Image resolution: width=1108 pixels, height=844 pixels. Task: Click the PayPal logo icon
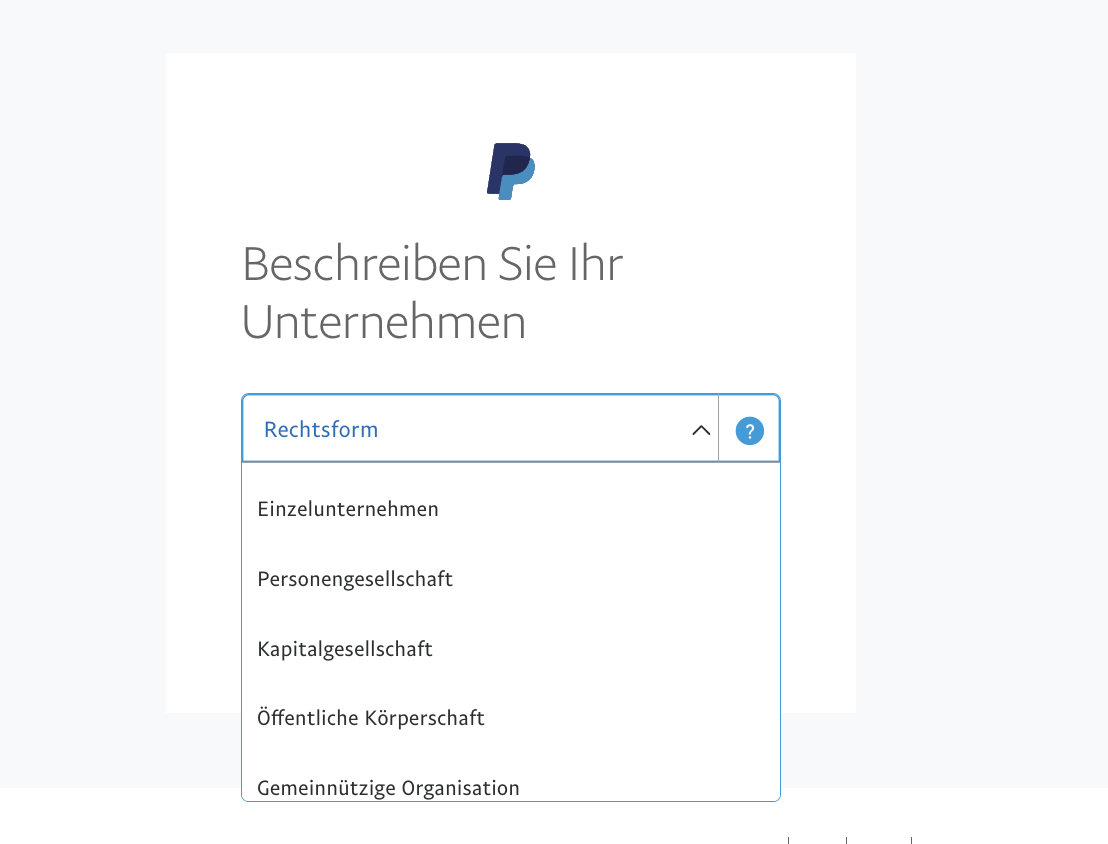tap(511, 171)
